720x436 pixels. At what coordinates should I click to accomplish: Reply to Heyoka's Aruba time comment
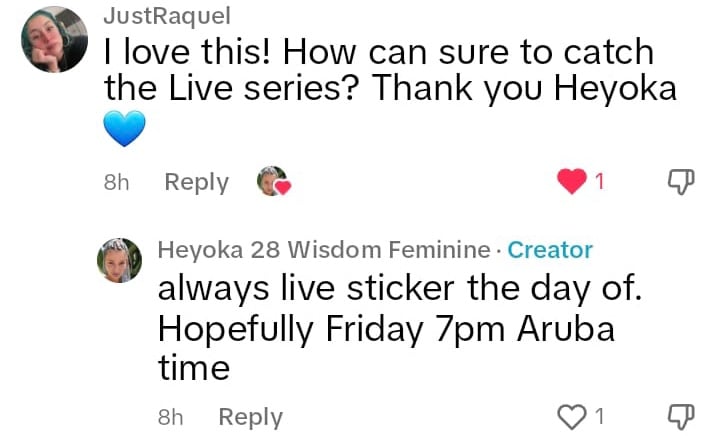[x=251, y=417]
